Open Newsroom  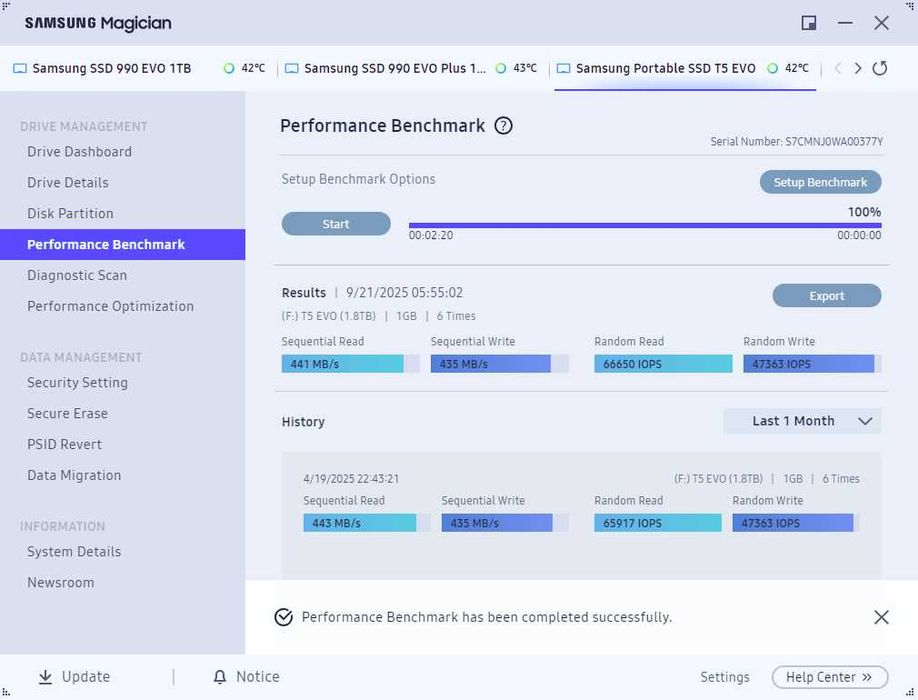click(61, 582)
